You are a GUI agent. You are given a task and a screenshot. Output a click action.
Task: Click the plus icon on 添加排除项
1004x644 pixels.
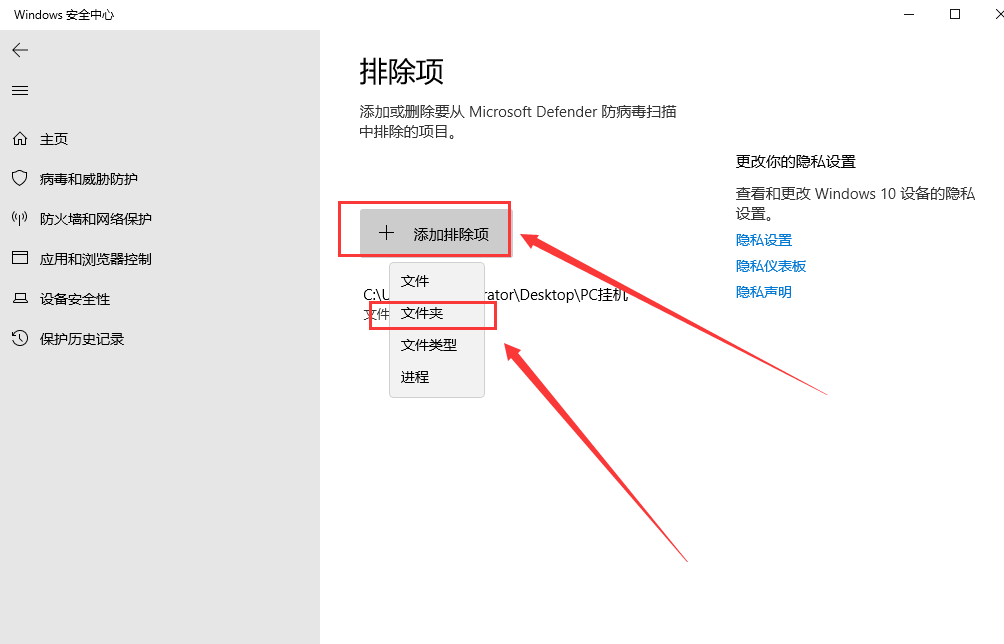tap(387, 231)
